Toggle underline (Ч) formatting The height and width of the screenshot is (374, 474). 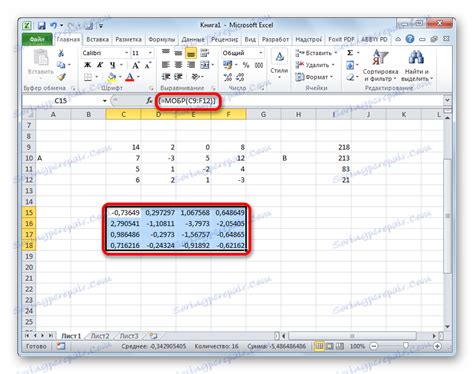tap(113, 65)
